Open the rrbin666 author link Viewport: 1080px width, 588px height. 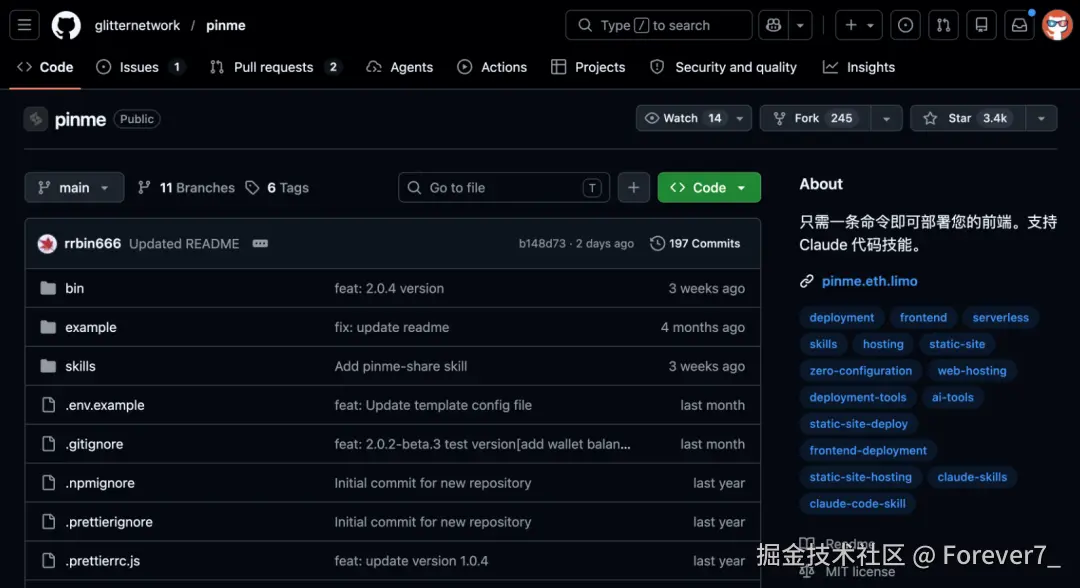[x=92, y=244]
